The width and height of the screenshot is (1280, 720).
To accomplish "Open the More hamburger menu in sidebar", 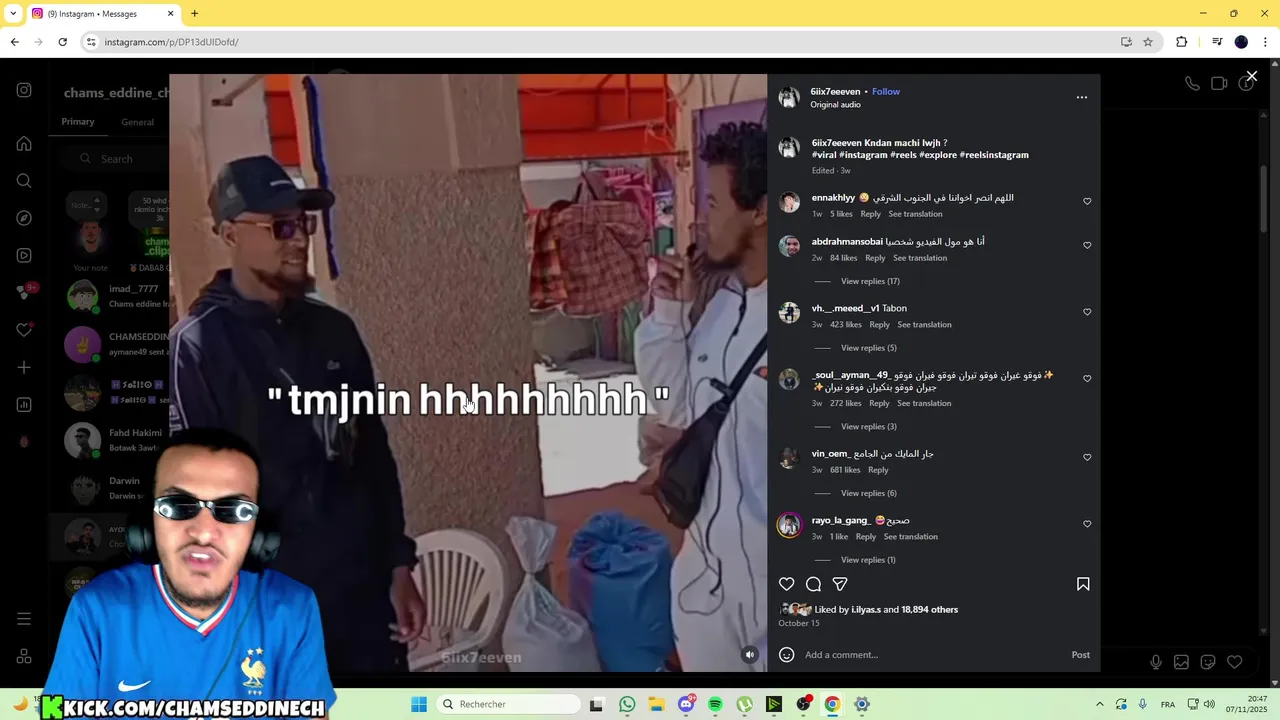I will point(24,619).
